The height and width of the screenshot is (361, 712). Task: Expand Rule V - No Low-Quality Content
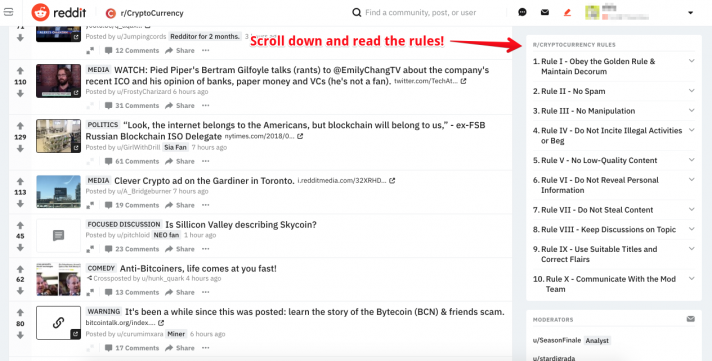[613, 160]
